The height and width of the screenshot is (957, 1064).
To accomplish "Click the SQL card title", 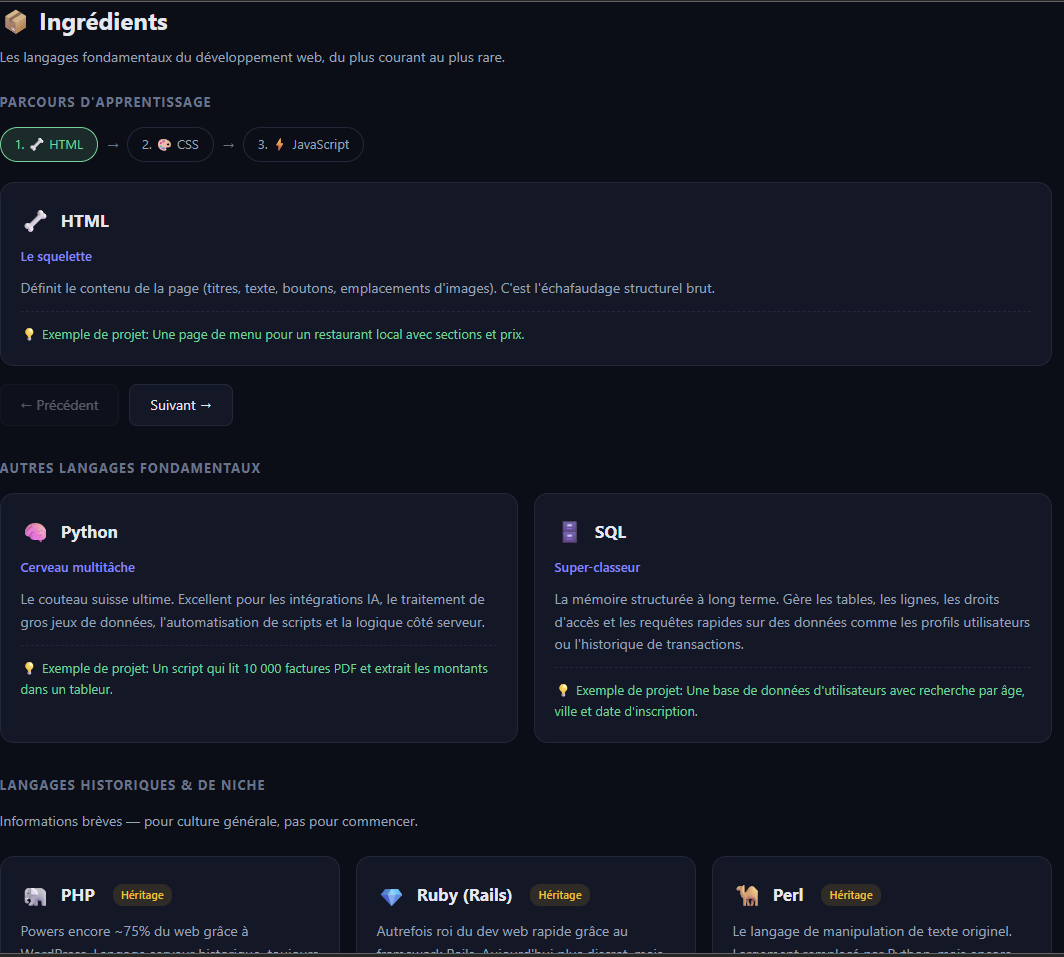I will (610, 532).
